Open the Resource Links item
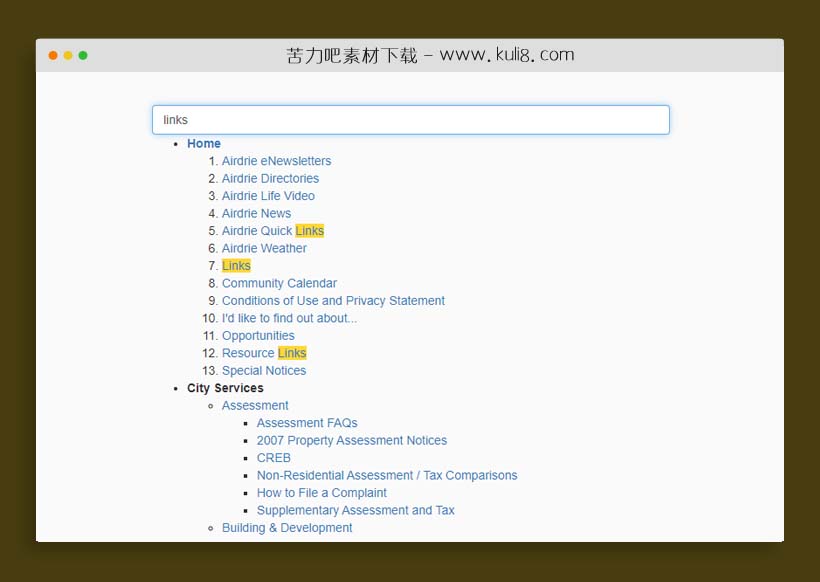The height and width of the screenshot is (582, 820). click(x=263, y=354)
